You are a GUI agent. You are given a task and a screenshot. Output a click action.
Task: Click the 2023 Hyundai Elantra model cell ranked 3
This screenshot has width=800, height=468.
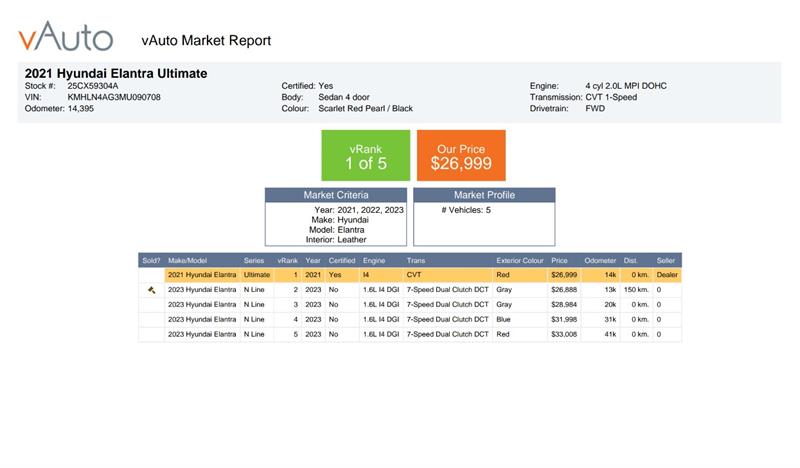[202, 304]
